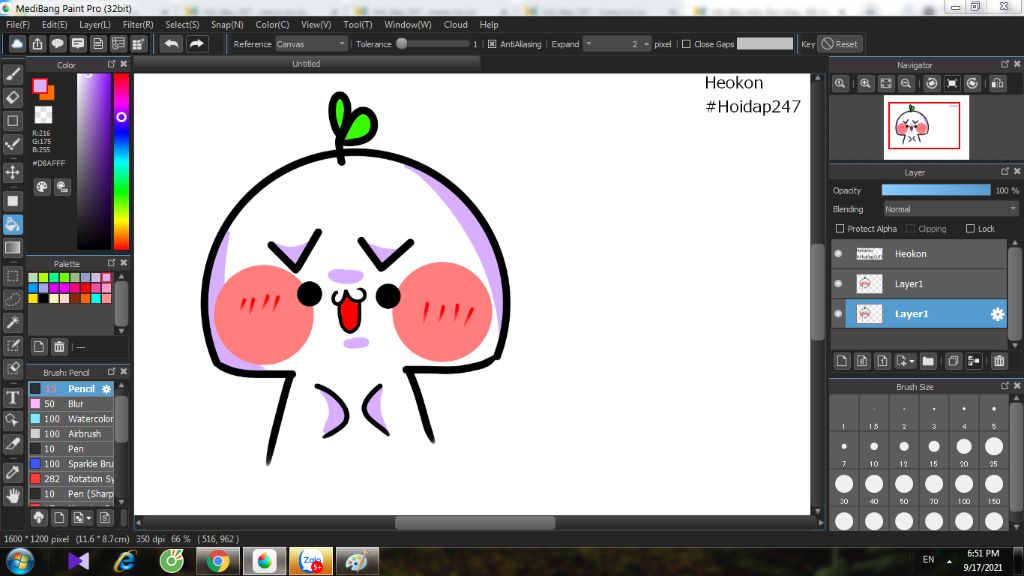Zoom out using the Navigator
1024x576 pixels.
coord(906,84)
